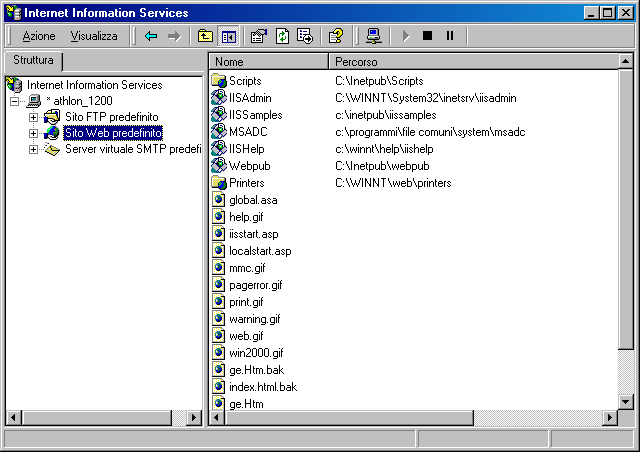The height and width of the screenshot is (452, 640).
Task: Collapse the athlon_1200 computer node
Action: 15,101
